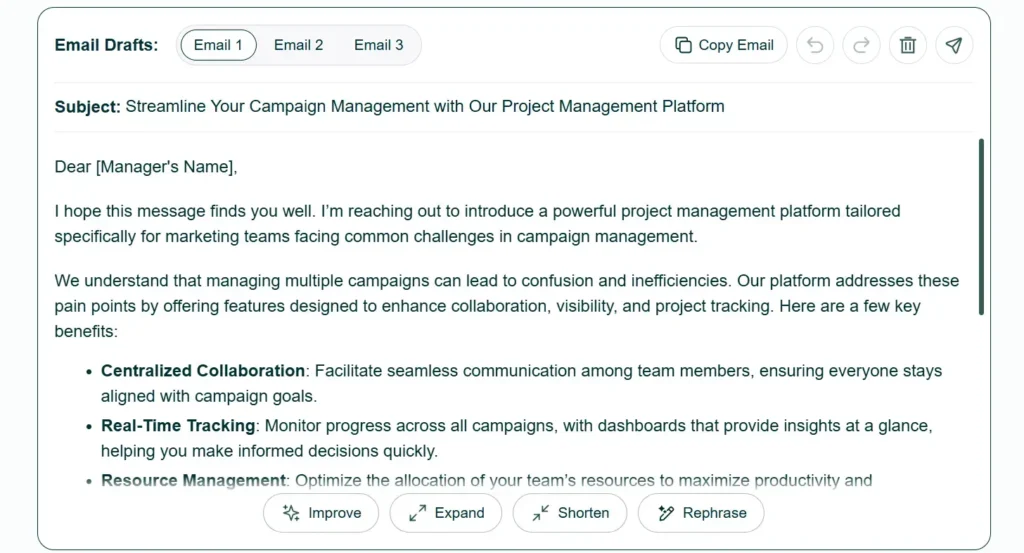Click the [Manager's Name] placeholder

[165, 167]
